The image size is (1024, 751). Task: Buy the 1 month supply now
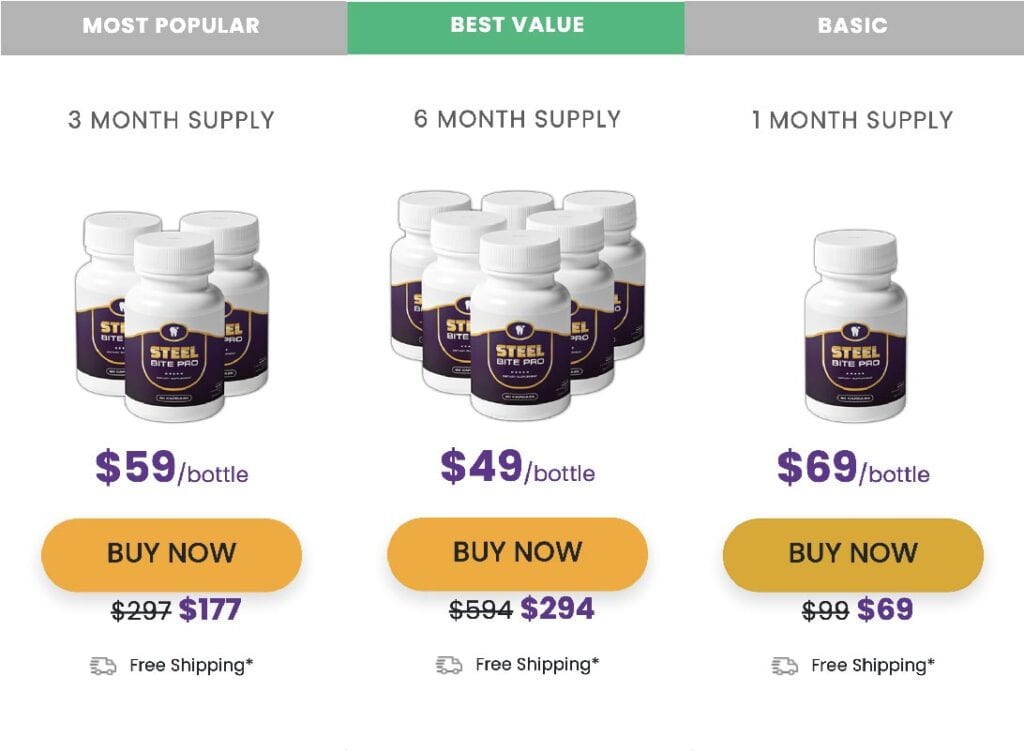(x=854, y=554)
